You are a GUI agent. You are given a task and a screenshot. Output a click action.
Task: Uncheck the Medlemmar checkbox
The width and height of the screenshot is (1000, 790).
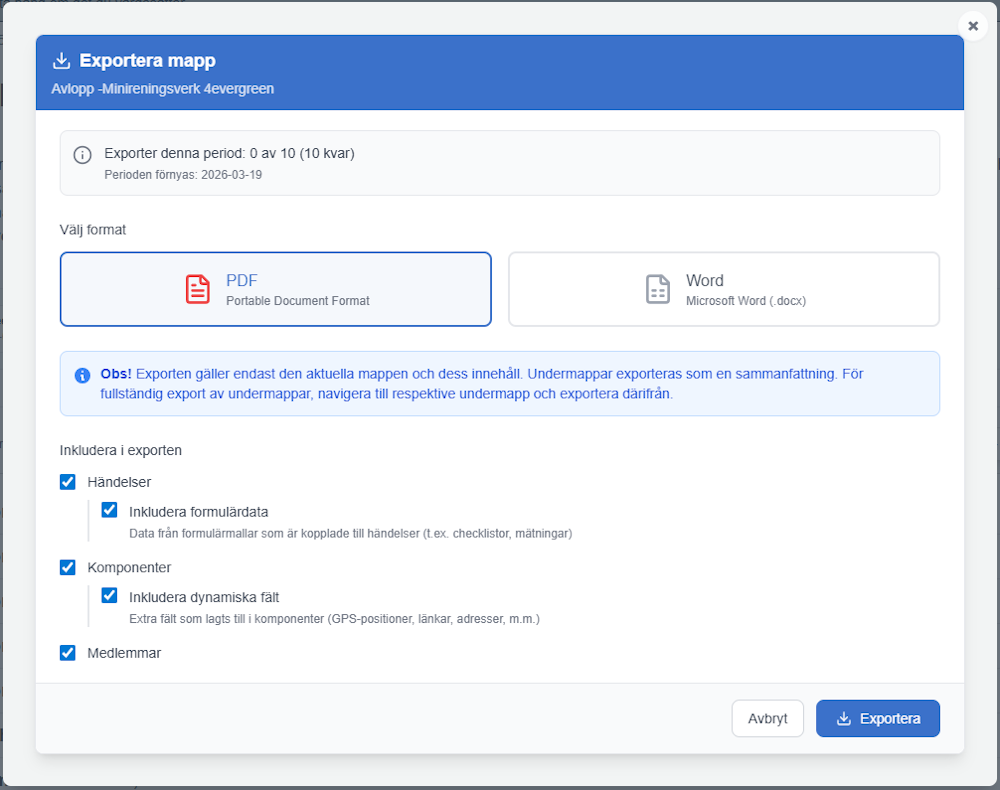[x=68, y=653]
